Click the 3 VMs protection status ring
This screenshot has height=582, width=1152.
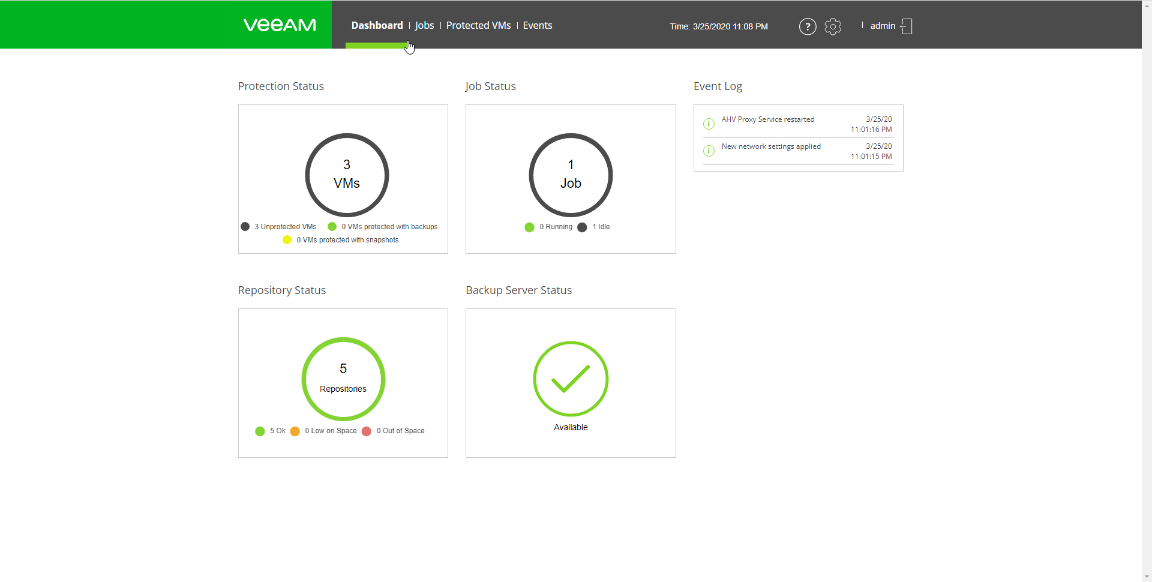[x=347, y=175]
